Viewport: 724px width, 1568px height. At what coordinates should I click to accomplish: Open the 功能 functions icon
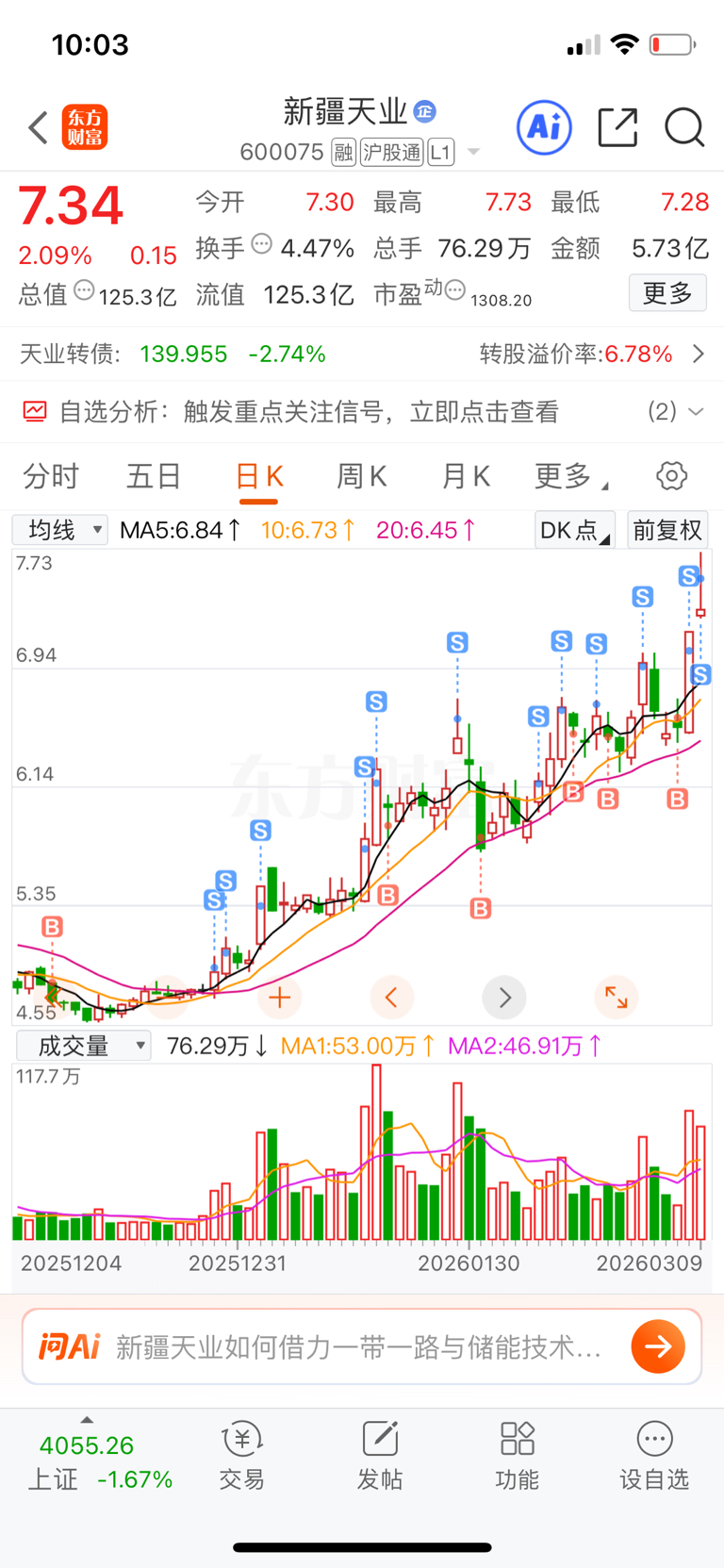(x=518, y=1457)
